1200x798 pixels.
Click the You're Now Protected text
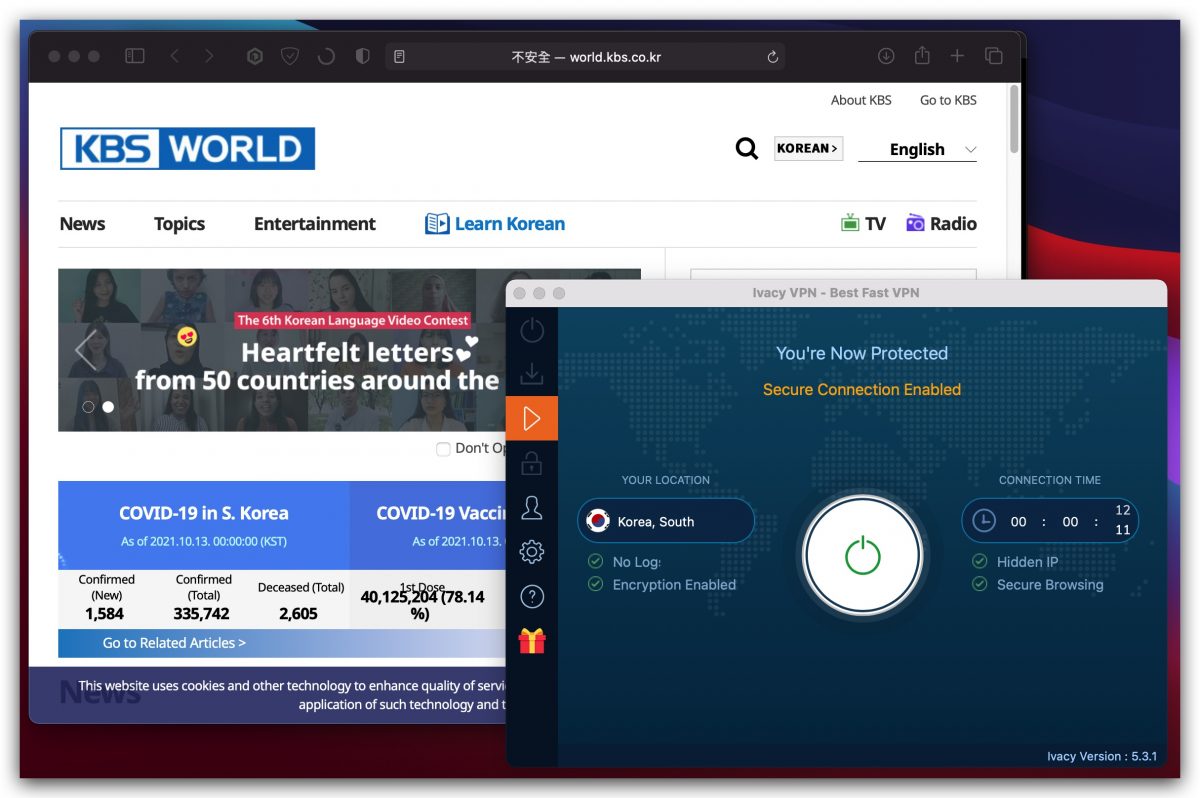[862, 353]
